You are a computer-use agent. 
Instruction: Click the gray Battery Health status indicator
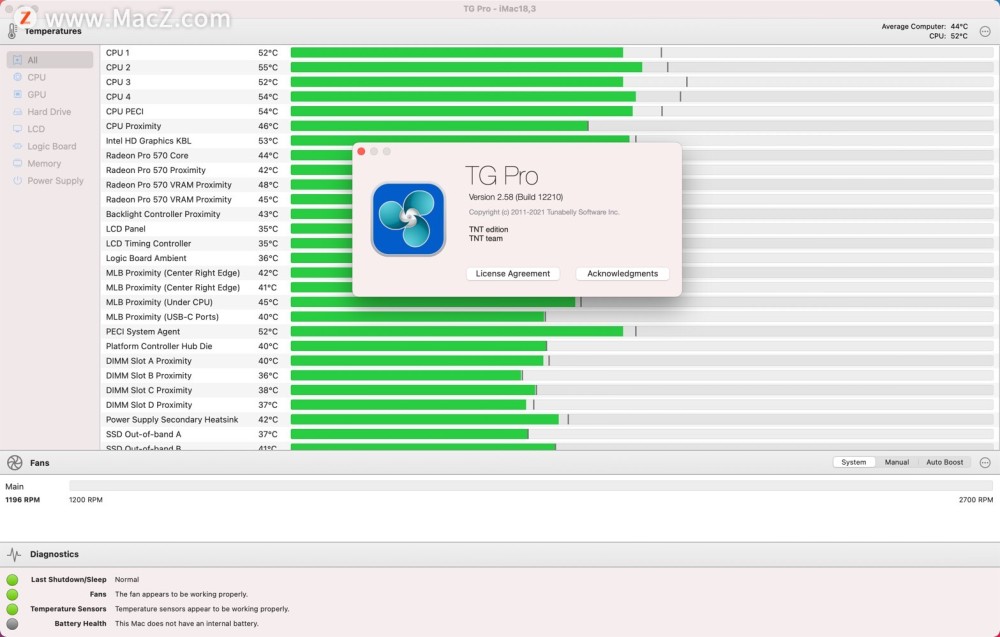click(12, 624)
